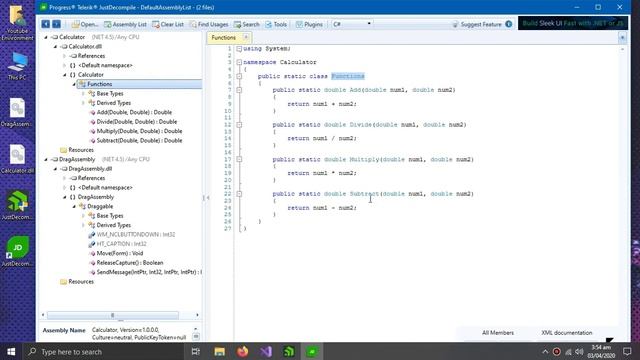The image size is (640, 360).
Task: Click the Assembly List toolbar button
Action: 125,24
